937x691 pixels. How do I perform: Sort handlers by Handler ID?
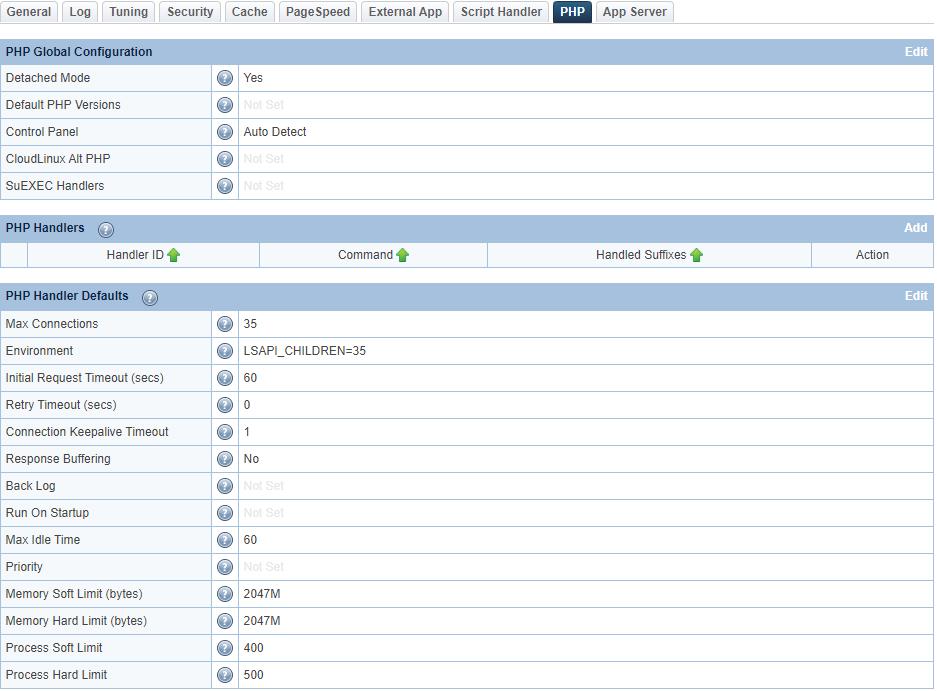143,255
